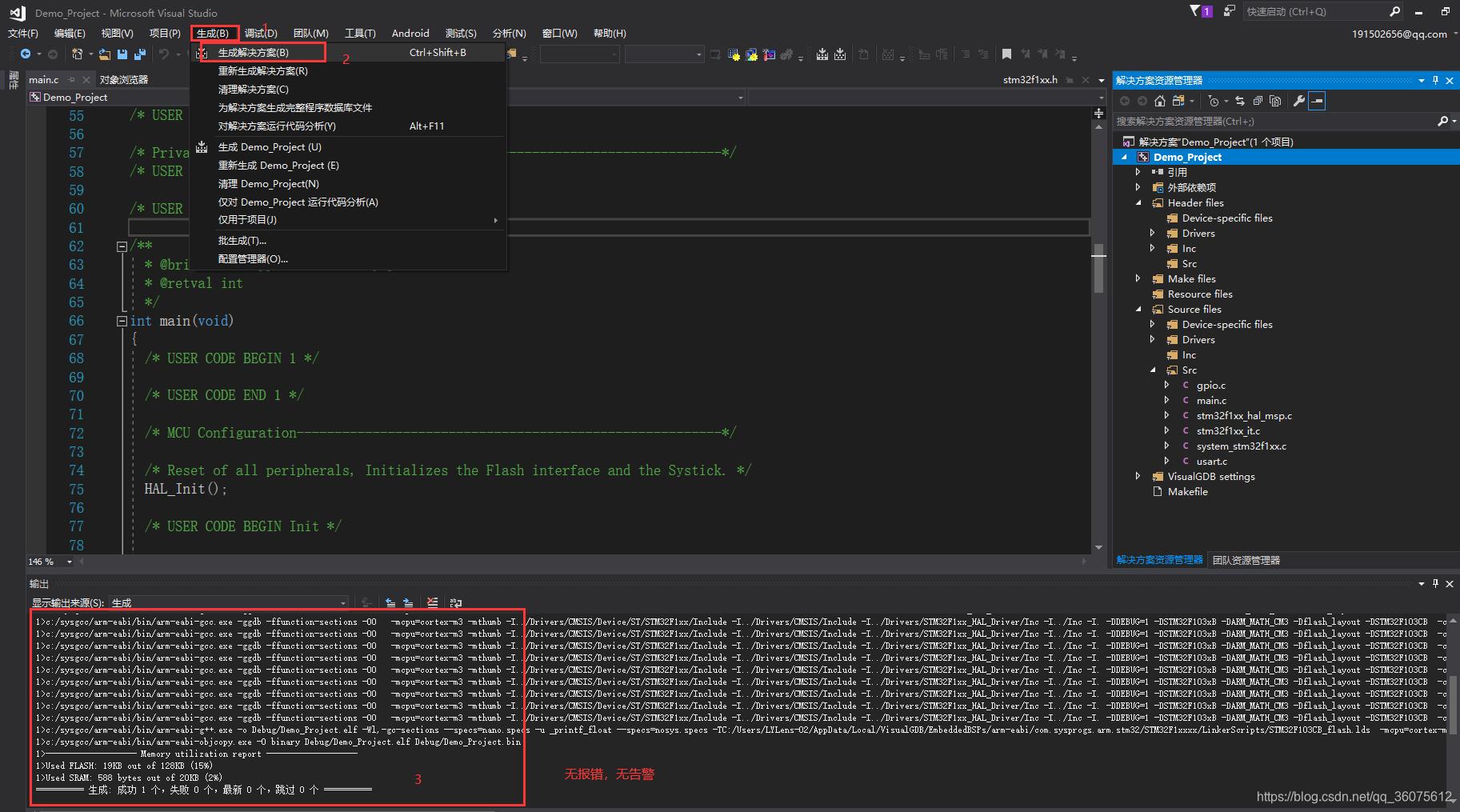Open the 调试 menu
The width and height of the screenshot is (1460, 812).
click(x=260, y=33)
